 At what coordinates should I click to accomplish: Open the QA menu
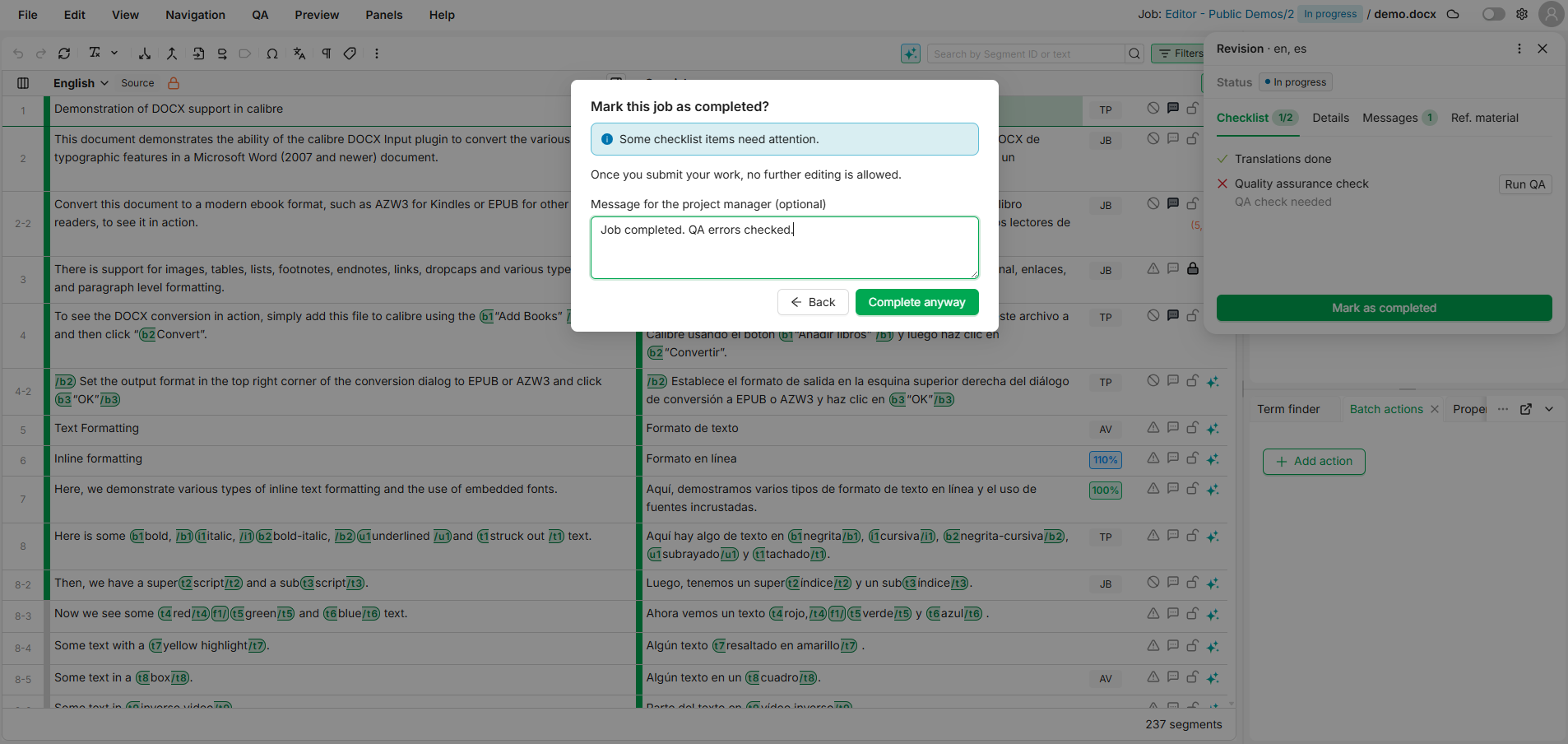(x=260, y=15)
